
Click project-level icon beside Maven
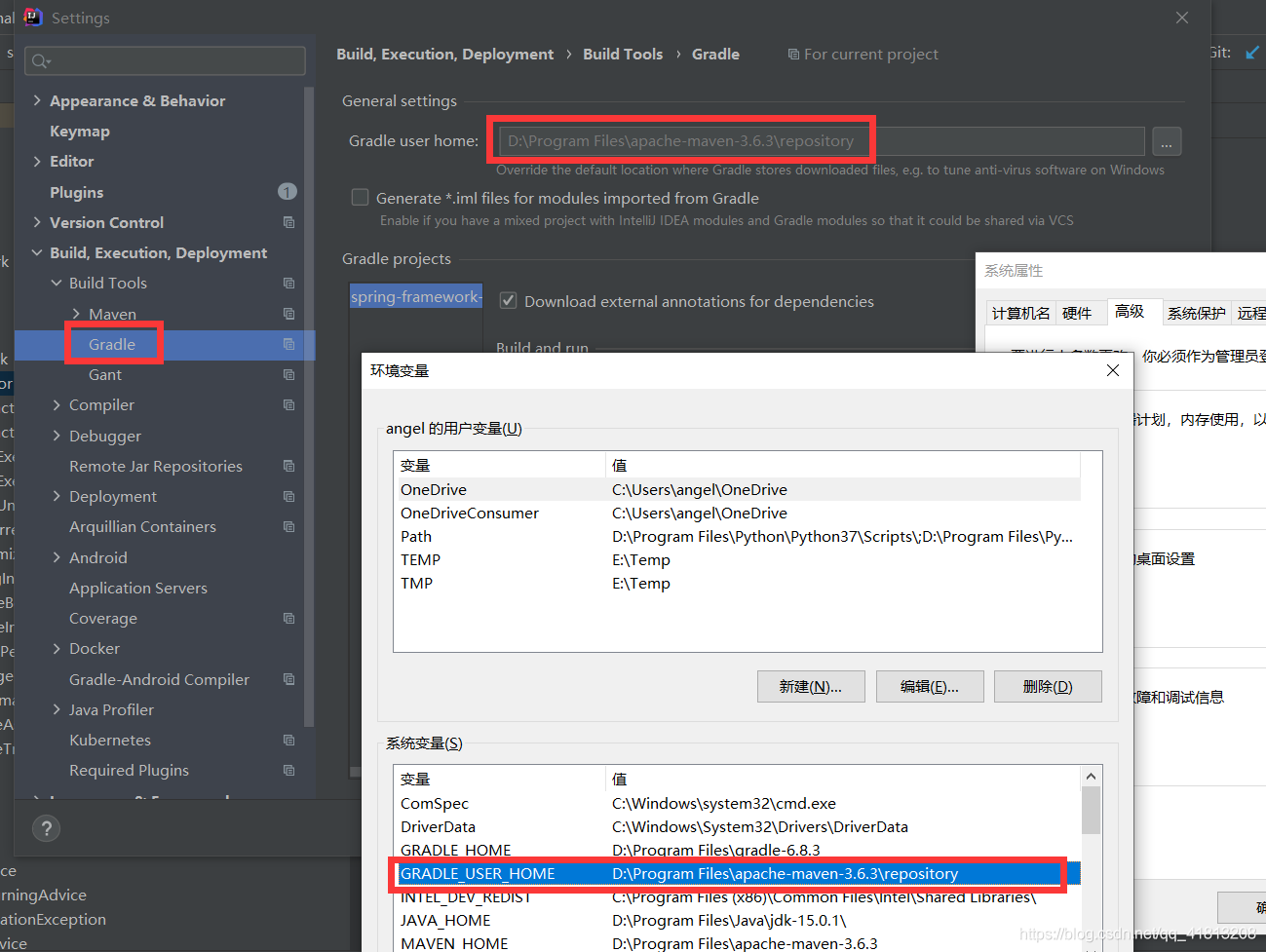pos(288,314)
